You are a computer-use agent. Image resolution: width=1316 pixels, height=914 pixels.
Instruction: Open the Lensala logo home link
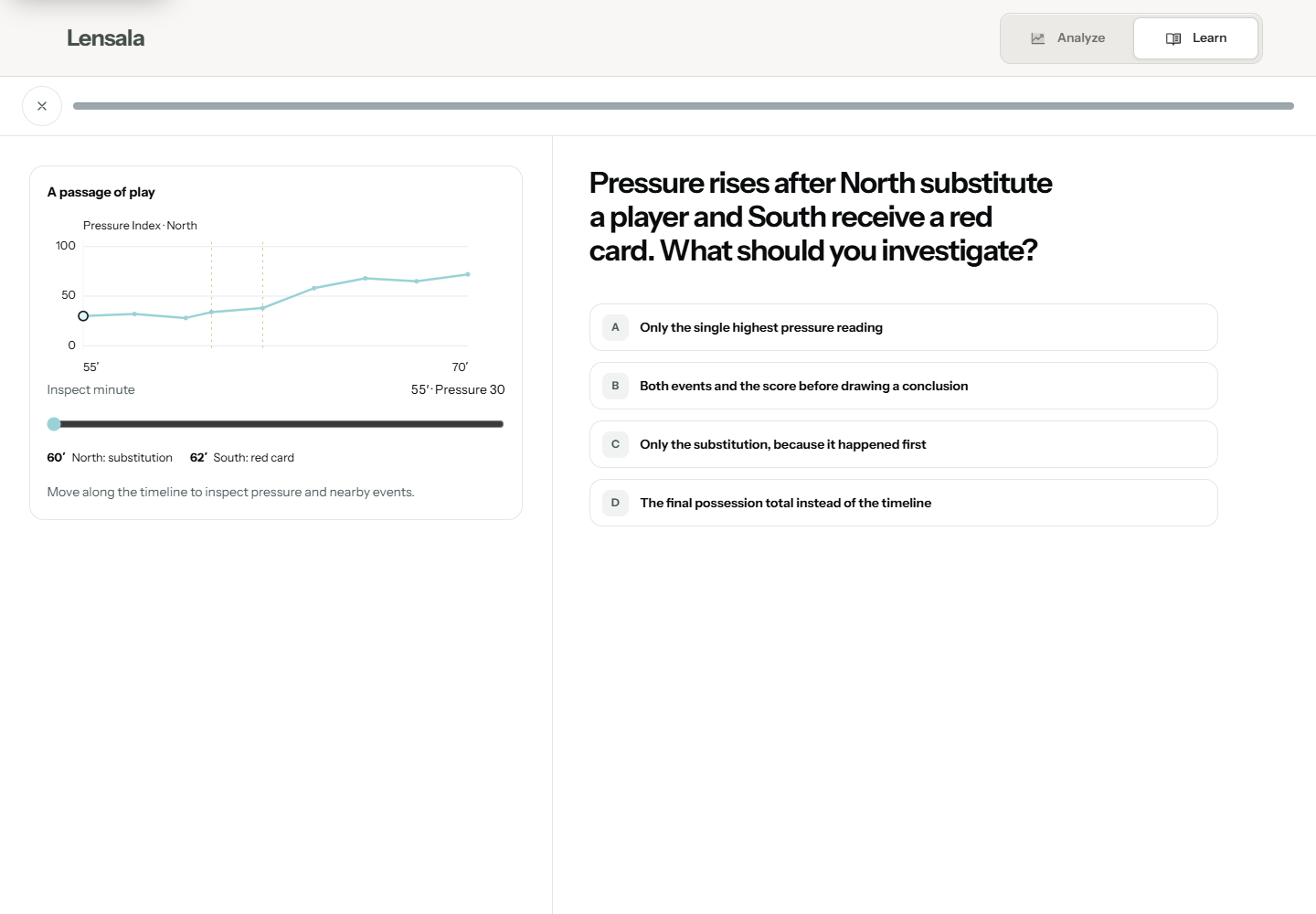point(105,38)
